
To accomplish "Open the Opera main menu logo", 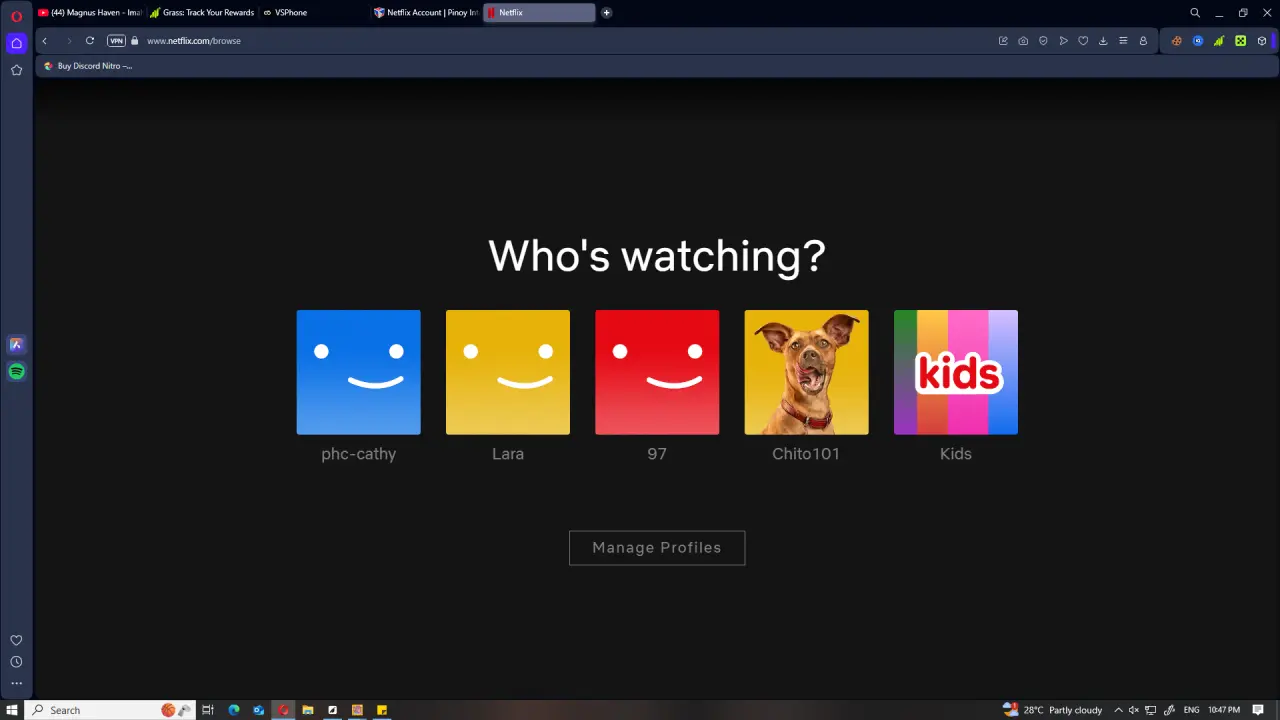I will 16,16.
